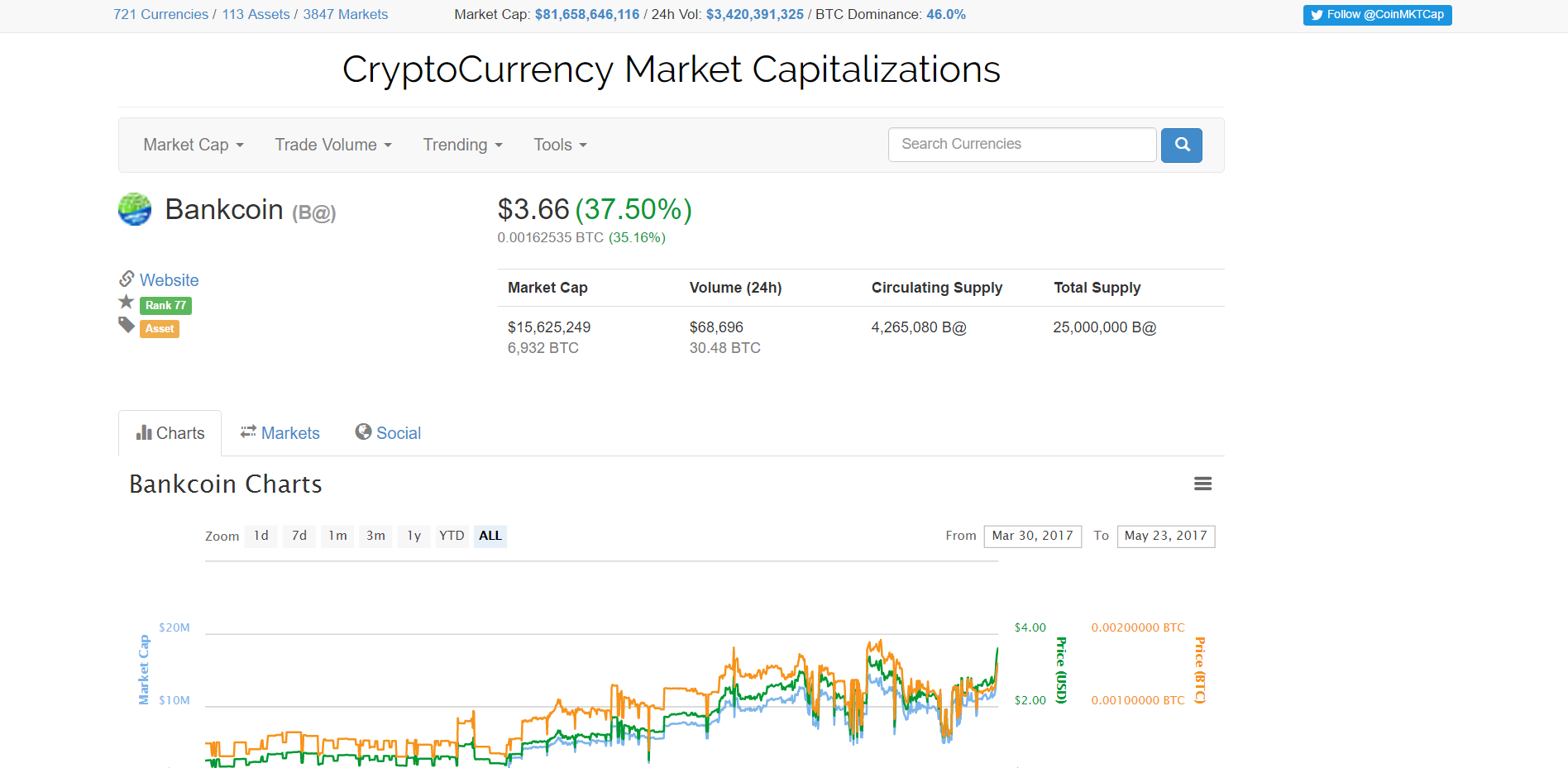Screen dimensions: 1568x768
Task: Click the link chain icon beside Website
Action: tap(127, 278)
